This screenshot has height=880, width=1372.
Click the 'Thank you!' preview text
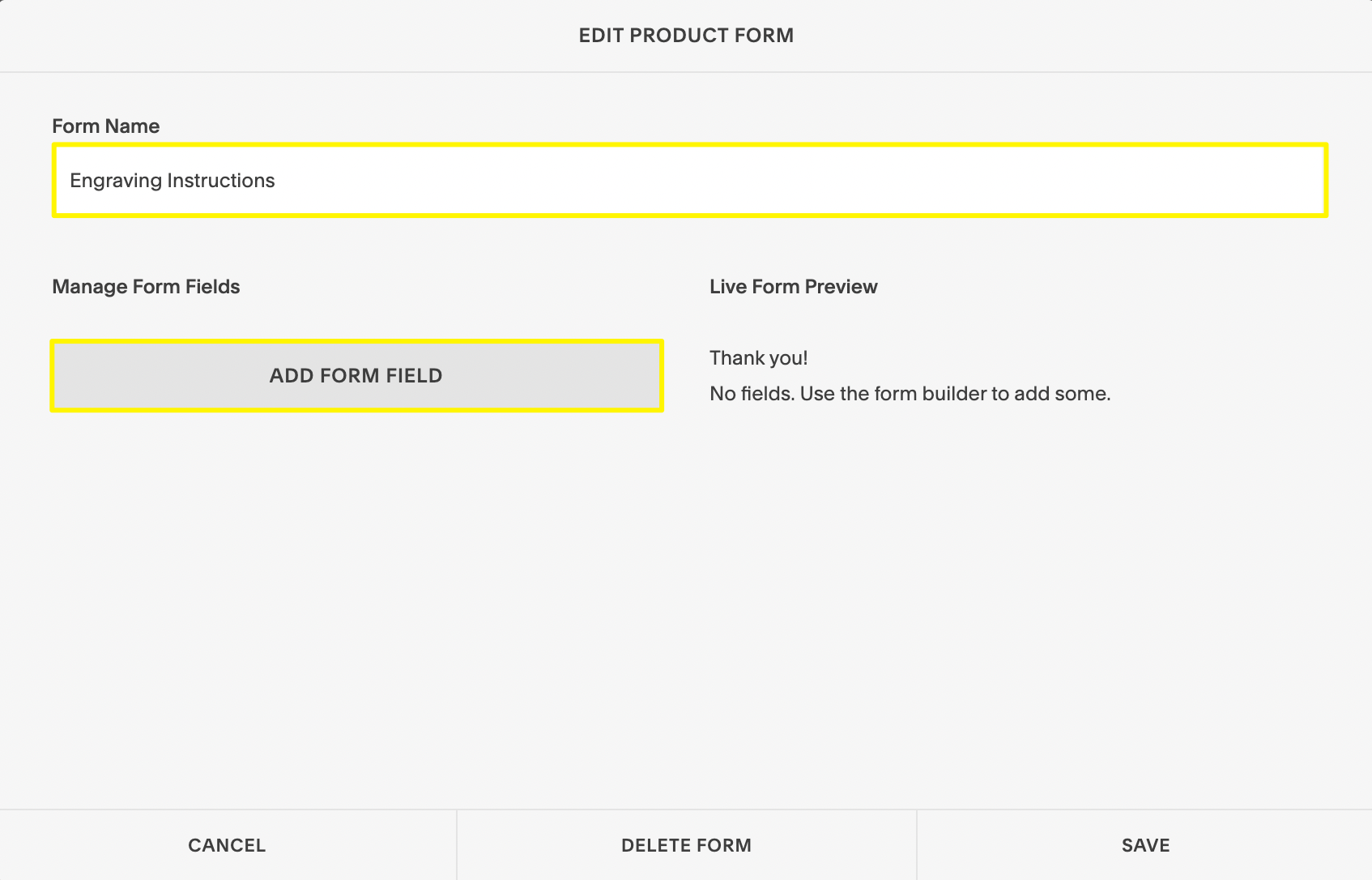click(x=759, y=358)
